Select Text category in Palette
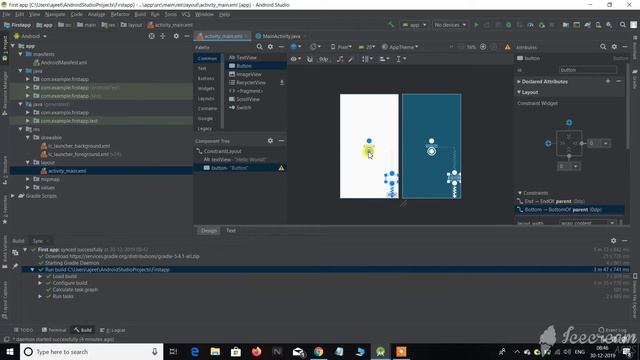 coord(202,69)
